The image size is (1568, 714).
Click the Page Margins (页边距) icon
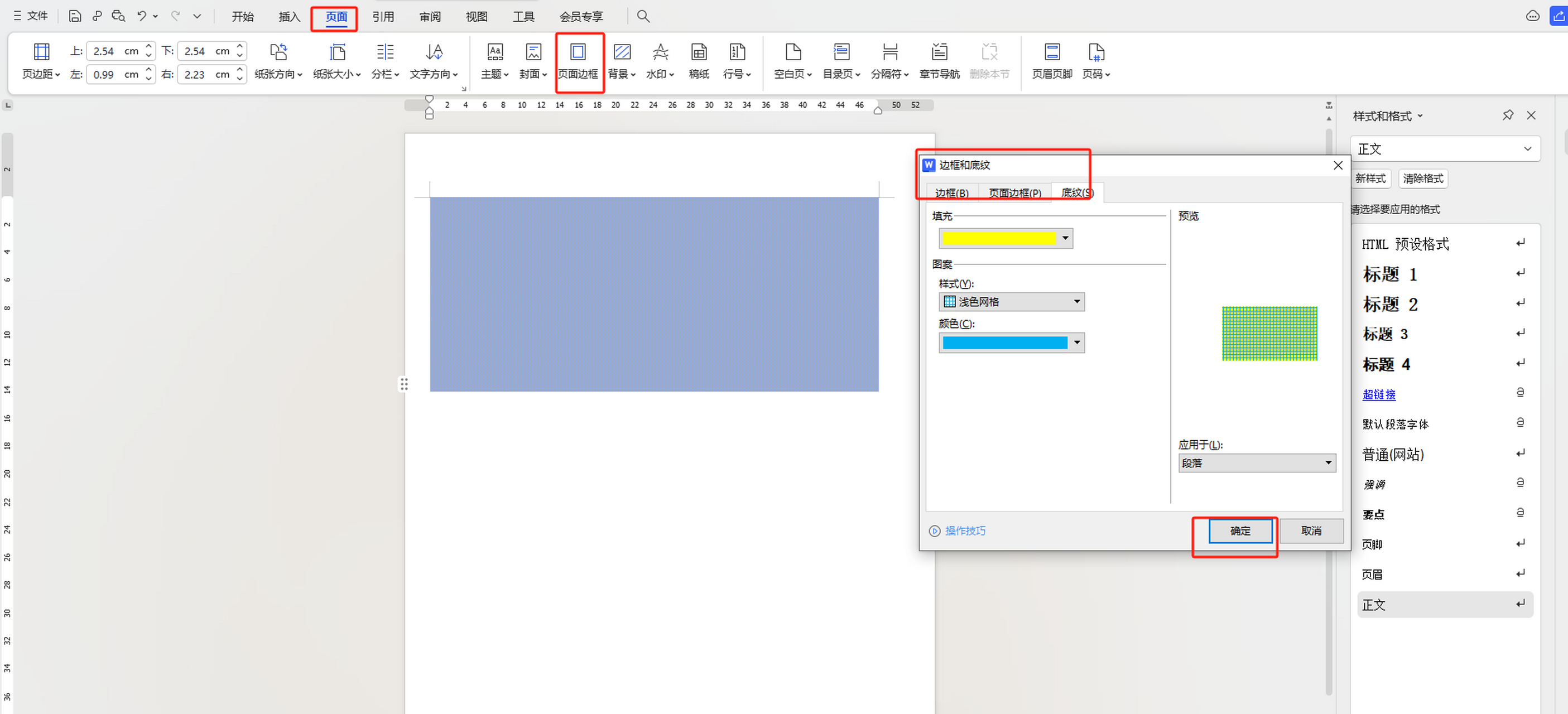click(41, 53)
